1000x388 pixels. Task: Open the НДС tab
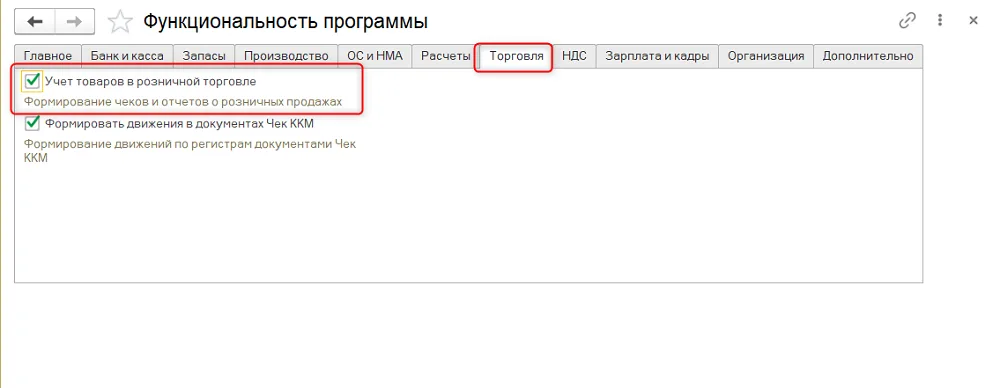pyautogui.click(x=575, y=56)
